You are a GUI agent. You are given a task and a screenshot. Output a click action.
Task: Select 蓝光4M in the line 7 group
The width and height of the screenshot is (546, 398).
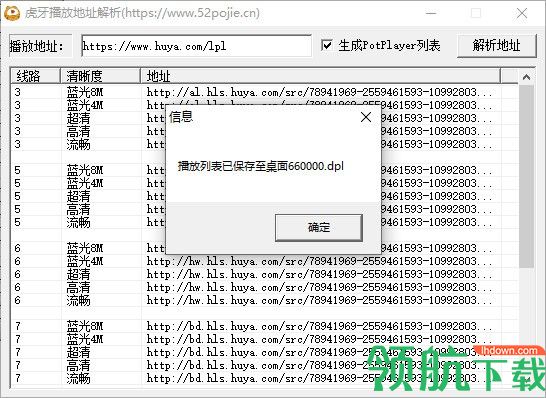[x=85, y=339]
